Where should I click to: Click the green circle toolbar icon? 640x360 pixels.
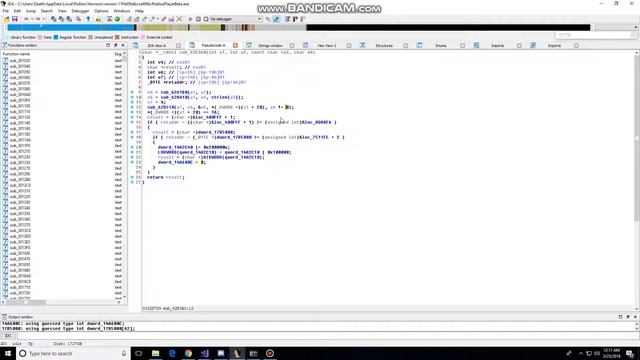[117, 19]
